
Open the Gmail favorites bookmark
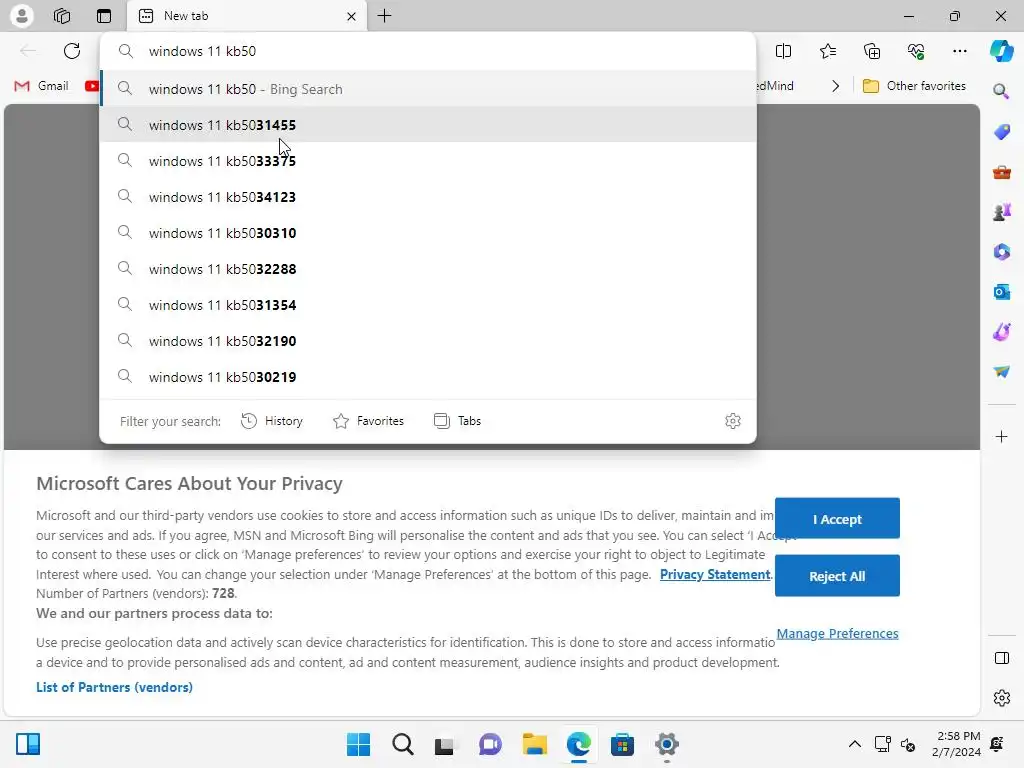pos(42,86)
